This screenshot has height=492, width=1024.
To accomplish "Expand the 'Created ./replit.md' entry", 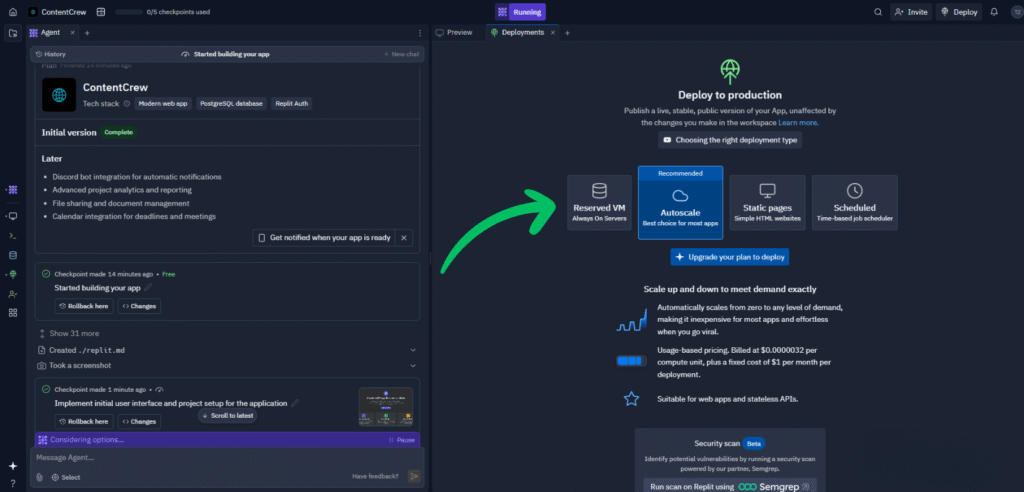I will tap(413, 350).
